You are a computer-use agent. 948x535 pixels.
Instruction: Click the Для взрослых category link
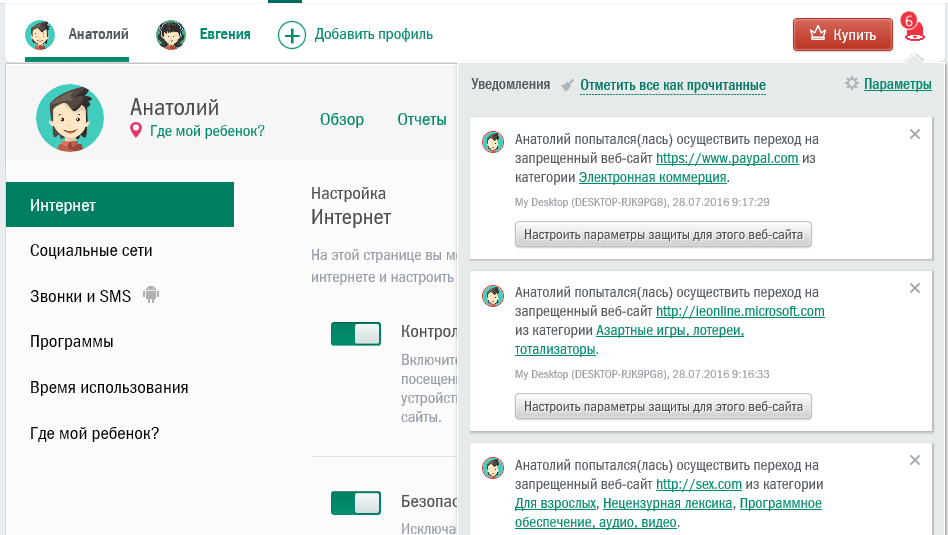[556, 503]
